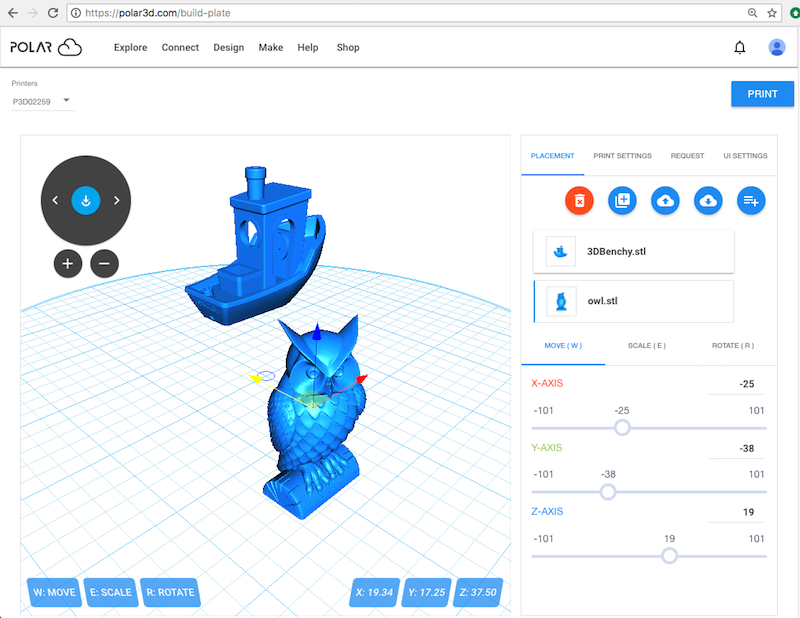
Task: Click the E: SCALE button
Action: 111,592
